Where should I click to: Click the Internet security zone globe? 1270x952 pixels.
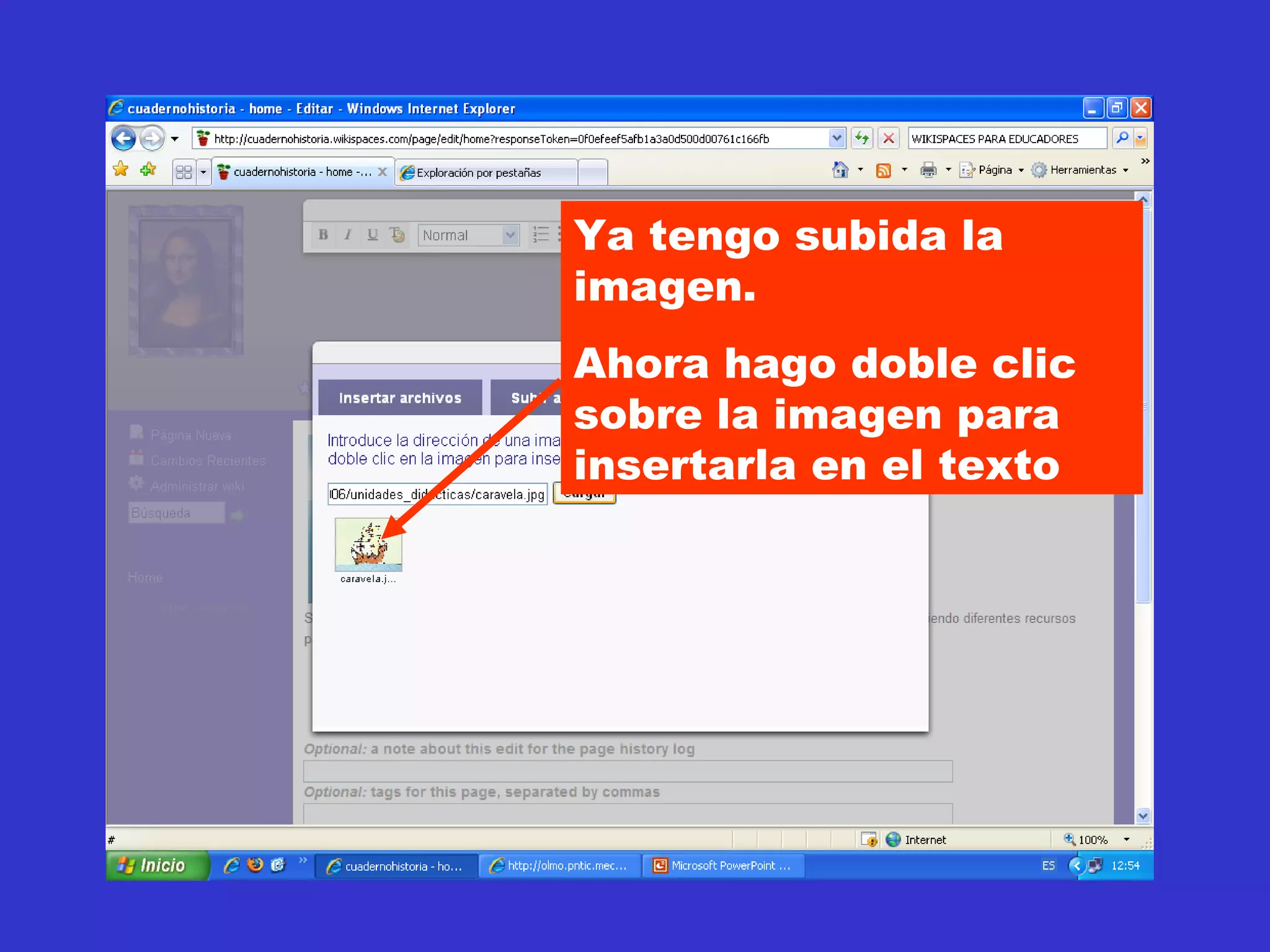(894, 840)
